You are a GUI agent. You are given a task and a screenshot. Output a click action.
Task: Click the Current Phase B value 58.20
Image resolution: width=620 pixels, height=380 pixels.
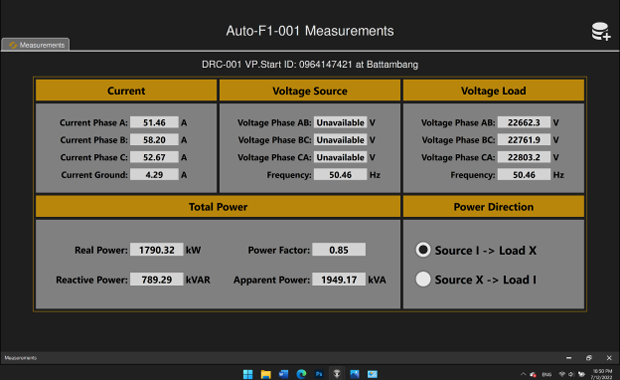pyautogui.click(x=154, y=140)
